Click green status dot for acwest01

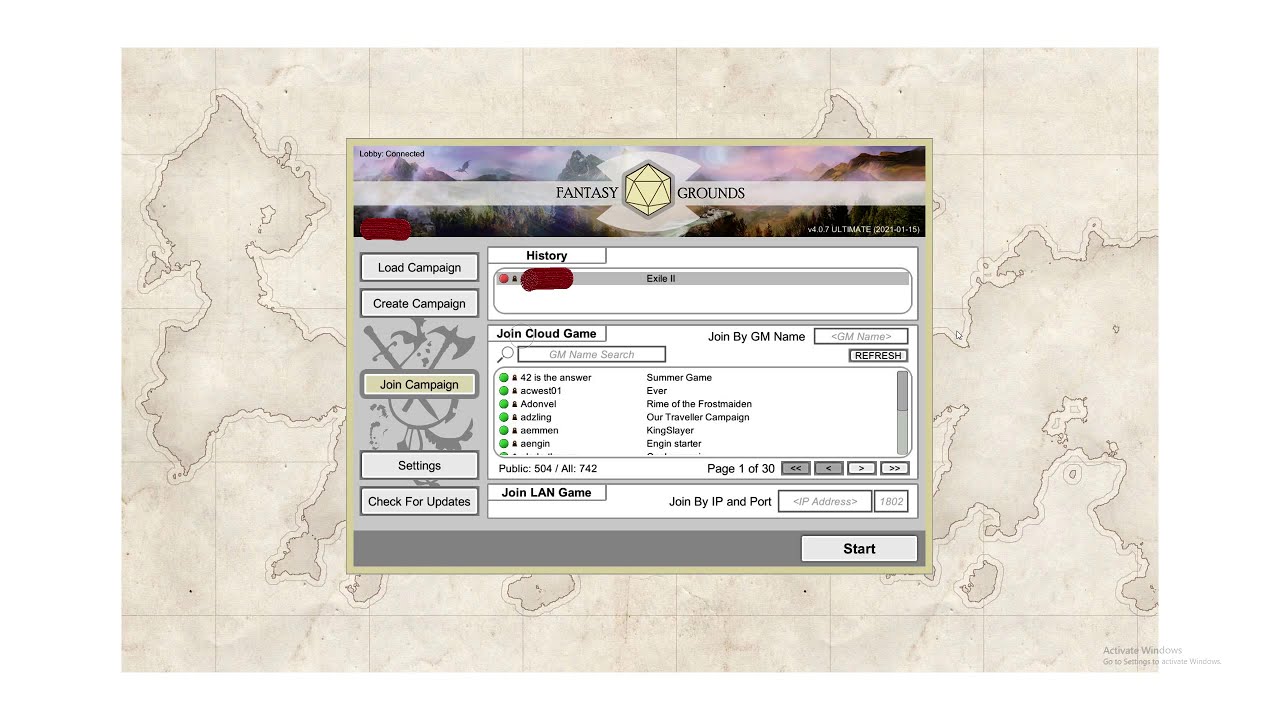pyautogui.click(x=504, y=391)
